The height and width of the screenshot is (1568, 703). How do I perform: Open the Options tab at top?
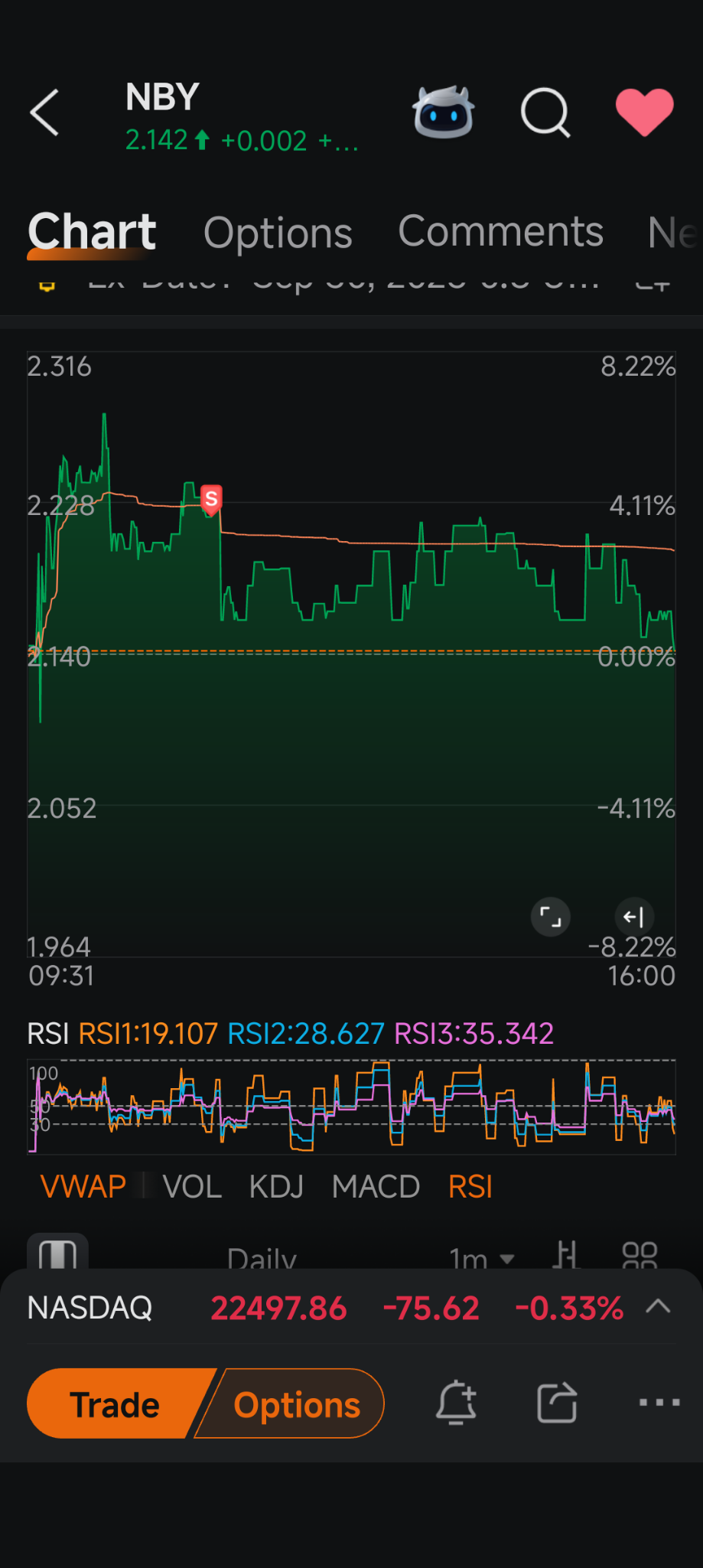pos(278,233)
